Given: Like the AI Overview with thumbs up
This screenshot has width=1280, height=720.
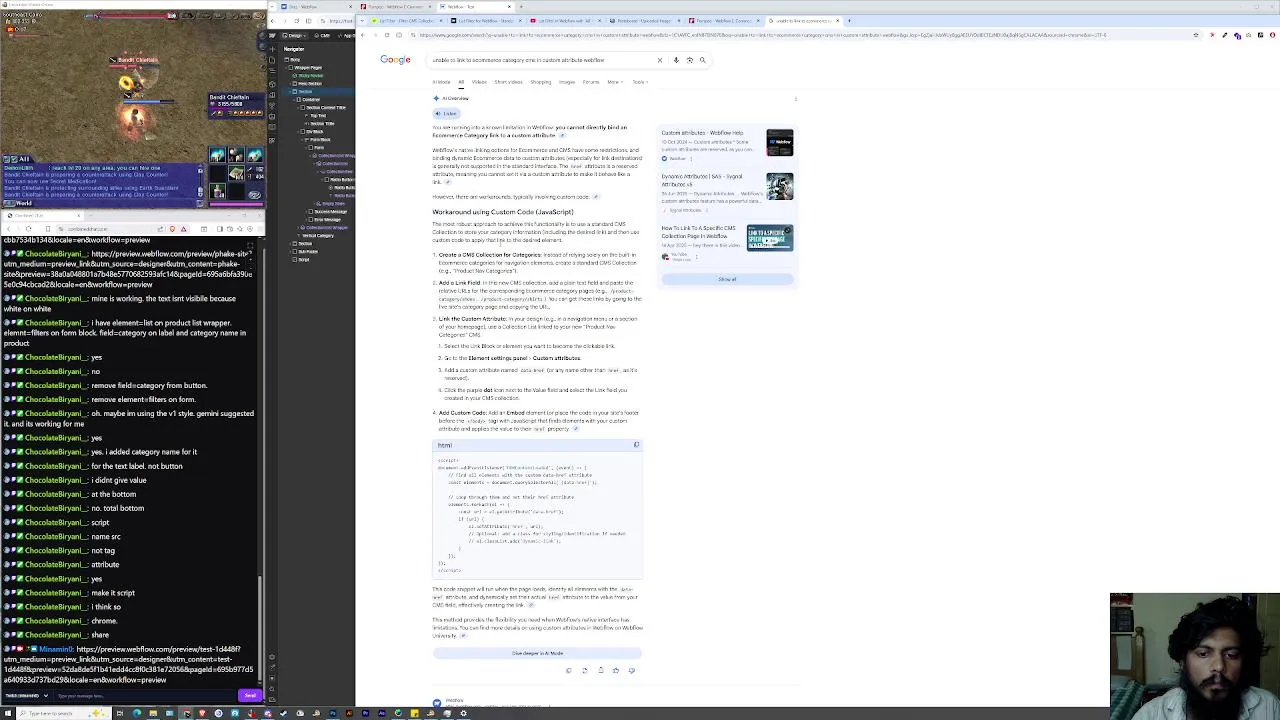Looking at the screenshot, I should point(616,670).
